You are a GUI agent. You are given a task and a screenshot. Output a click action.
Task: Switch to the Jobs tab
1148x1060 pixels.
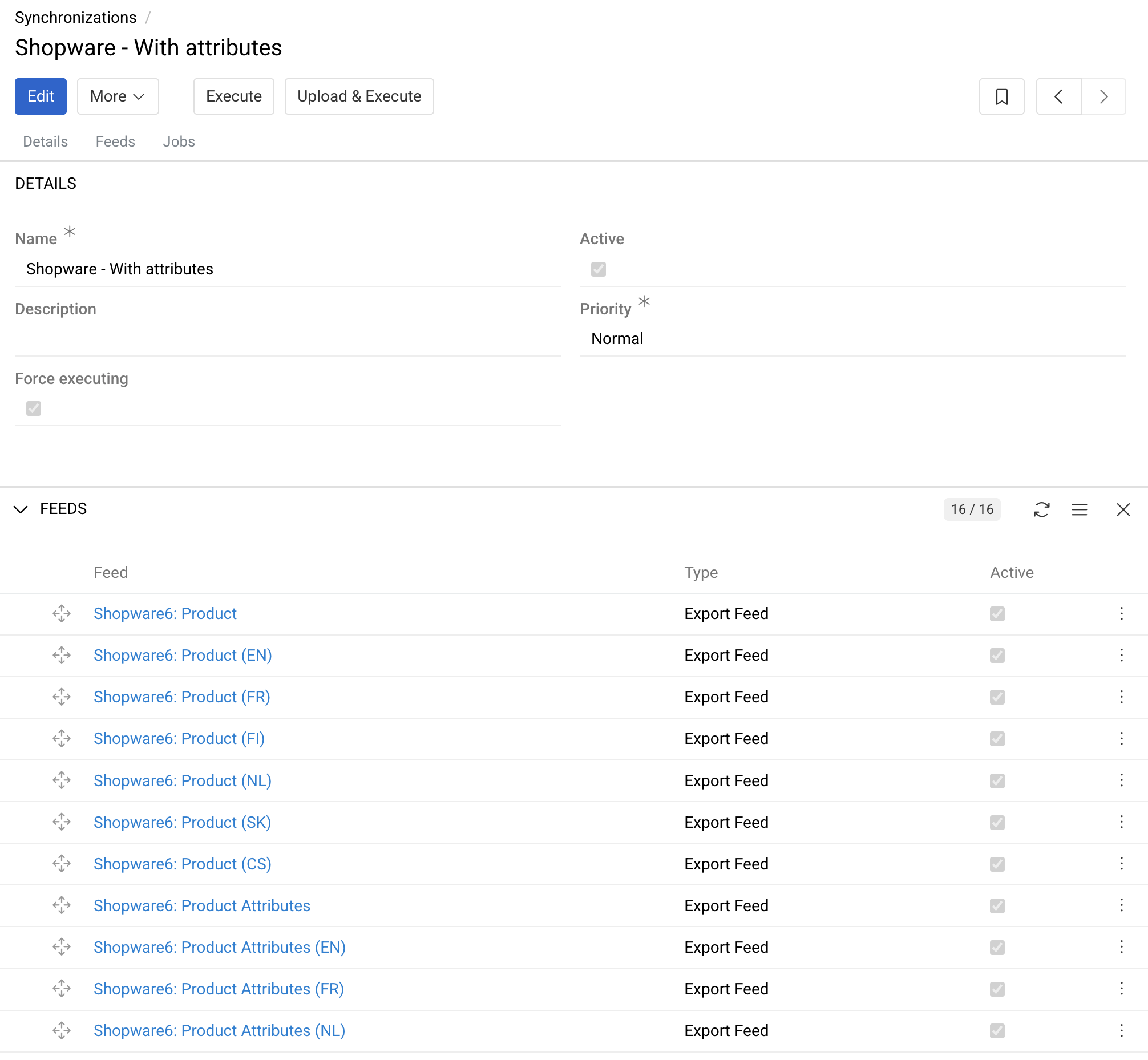click(x=179, y=141)
